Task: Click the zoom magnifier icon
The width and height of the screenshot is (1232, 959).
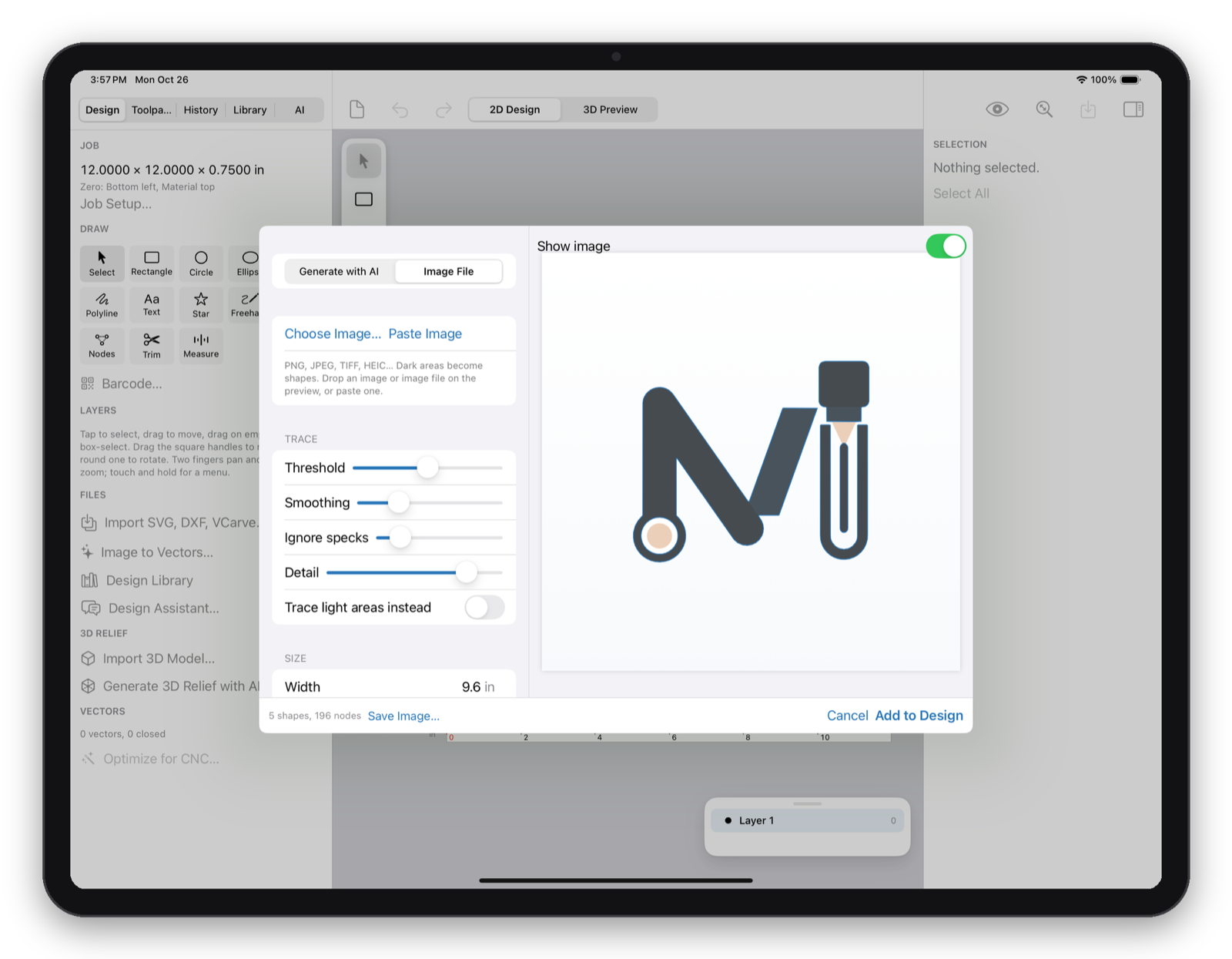Action: pos(1044,109)
